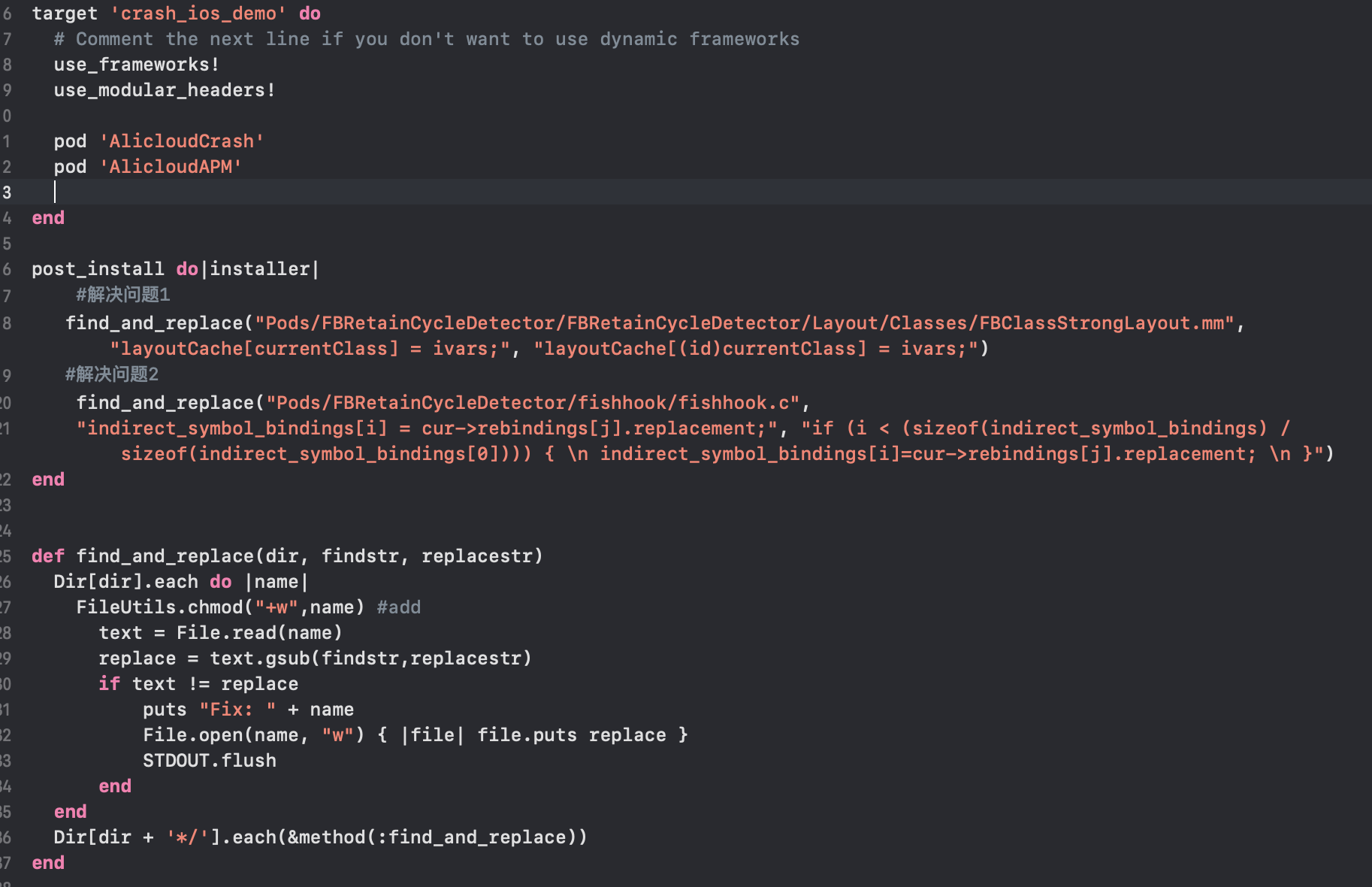Click the File.read(name) expression
The width and height of the screenshot is (1372, 887).
click(x=259, y=633)
